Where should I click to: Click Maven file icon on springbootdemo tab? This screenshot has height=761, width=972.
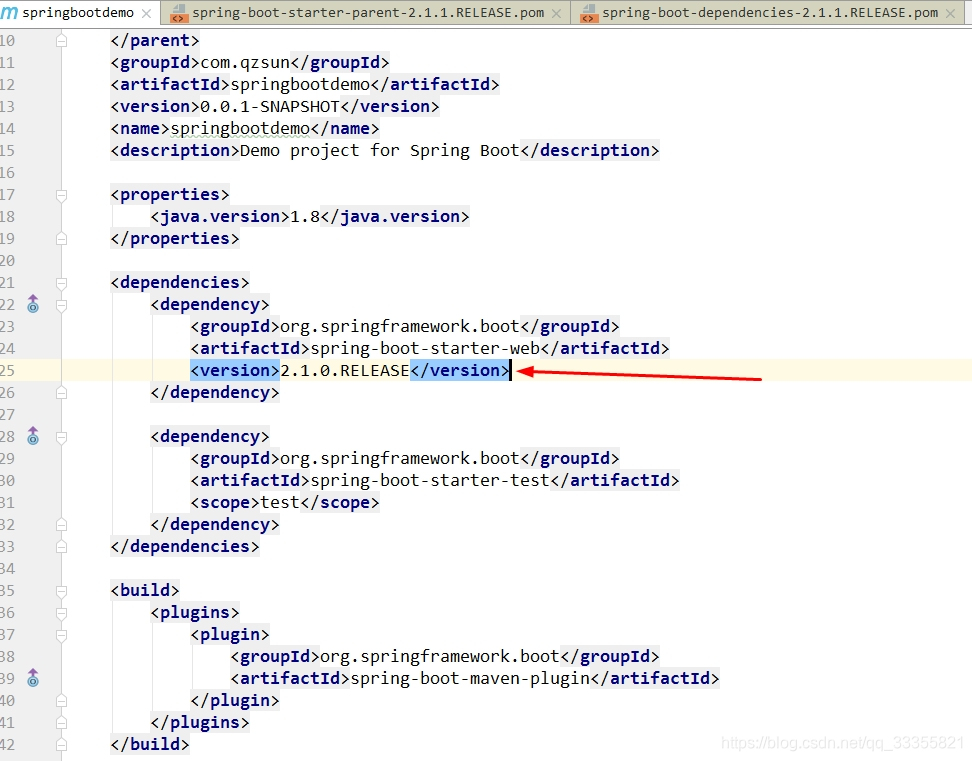(x=9, y=12)
